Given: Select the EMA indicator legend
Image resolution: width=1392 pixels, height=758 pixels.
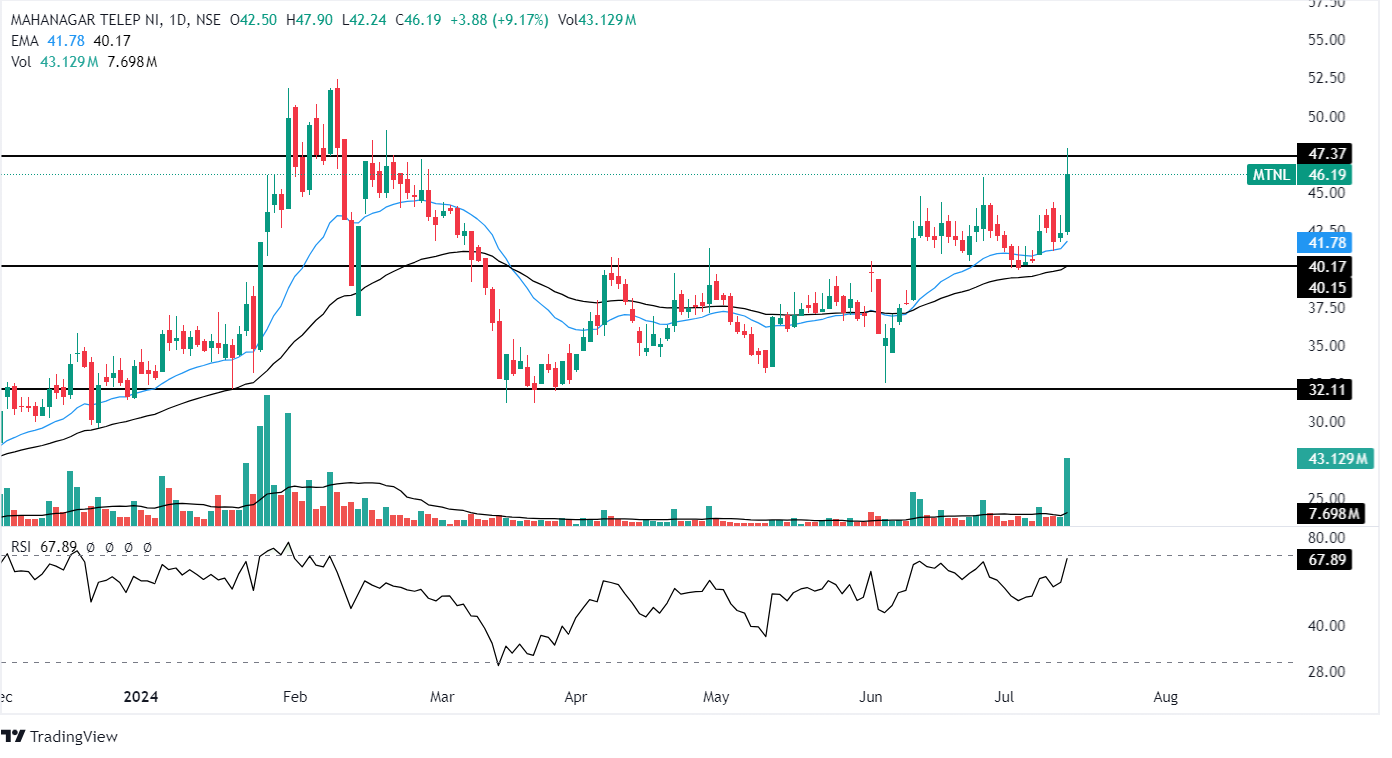Looking at the screenshot, I should [23, 41].
